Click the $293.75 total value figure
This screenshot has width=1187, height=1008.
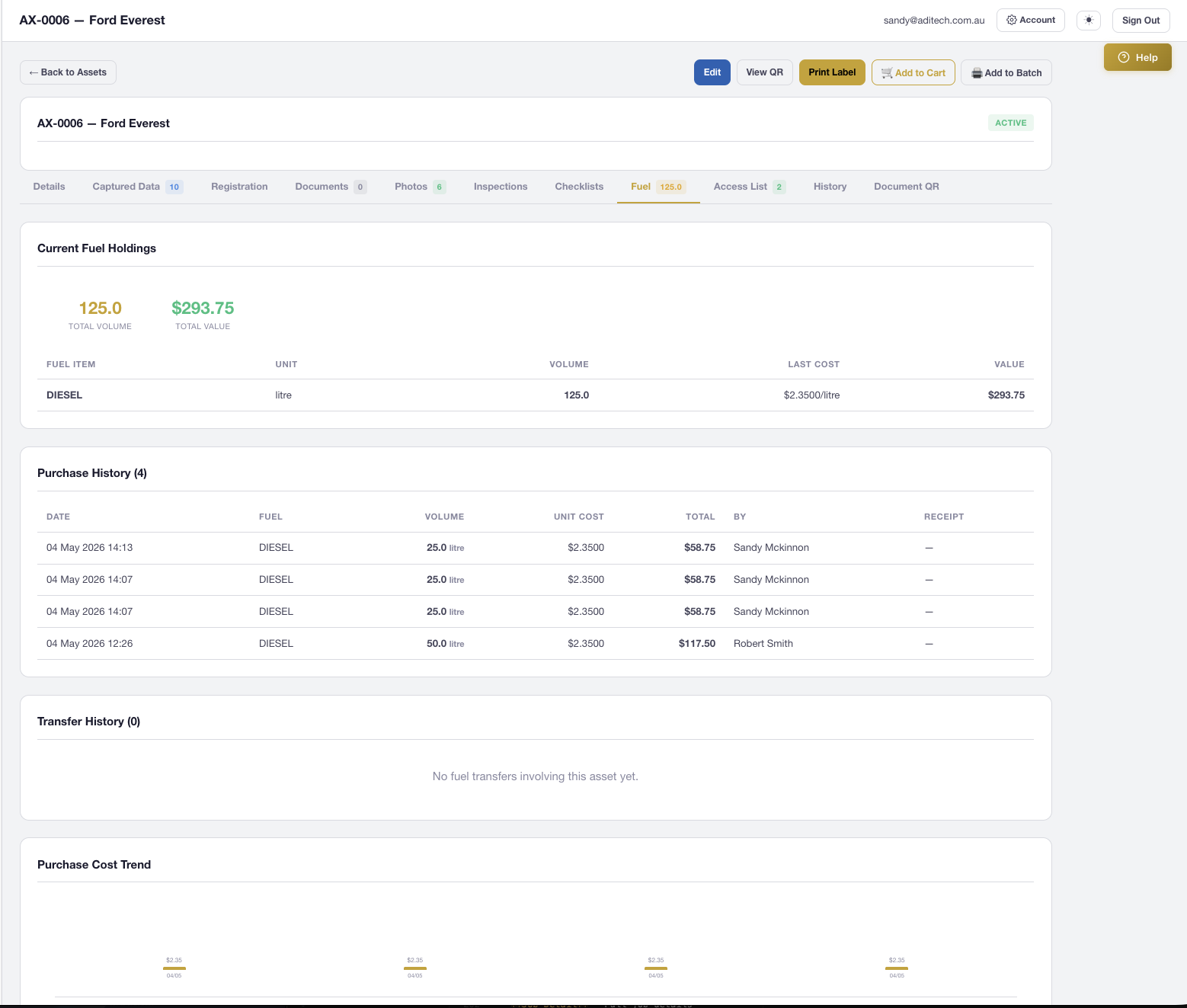coord(203,308)
